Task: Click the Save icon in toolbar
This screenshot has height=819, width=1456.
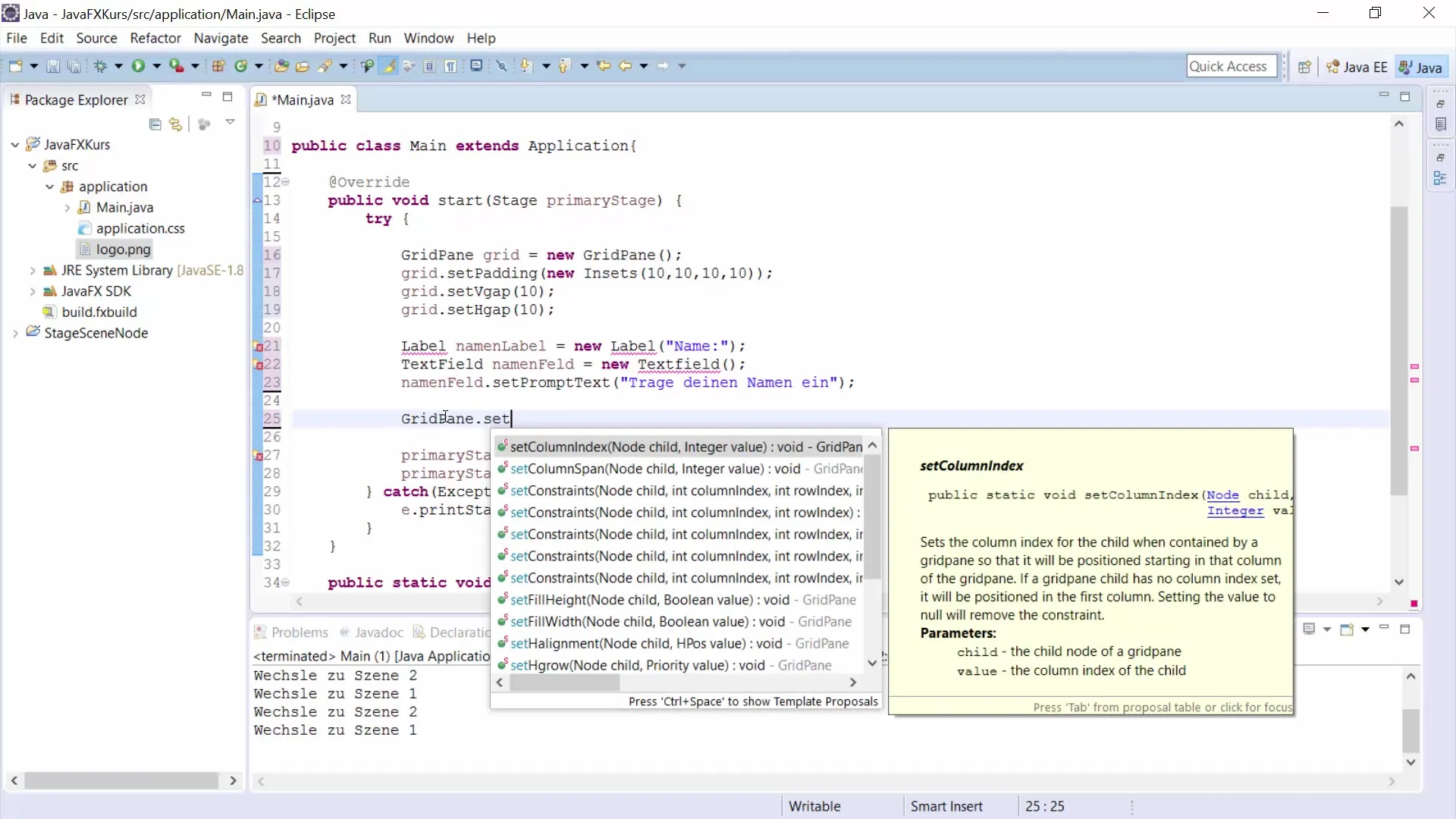Action: click(53, 66)
